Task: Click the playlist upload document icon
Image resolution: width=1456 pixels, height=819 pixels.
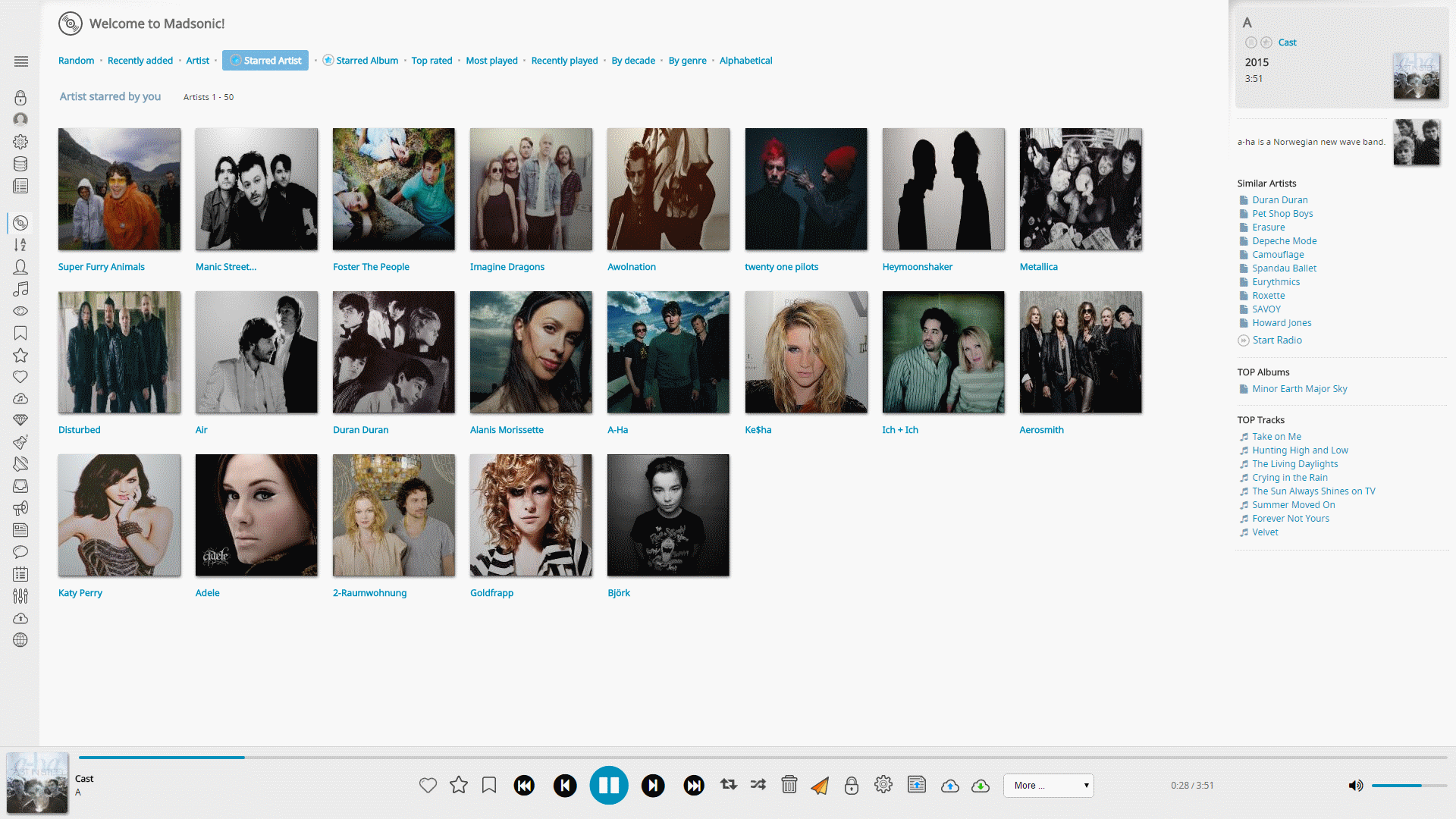Action: pos(917,785)
